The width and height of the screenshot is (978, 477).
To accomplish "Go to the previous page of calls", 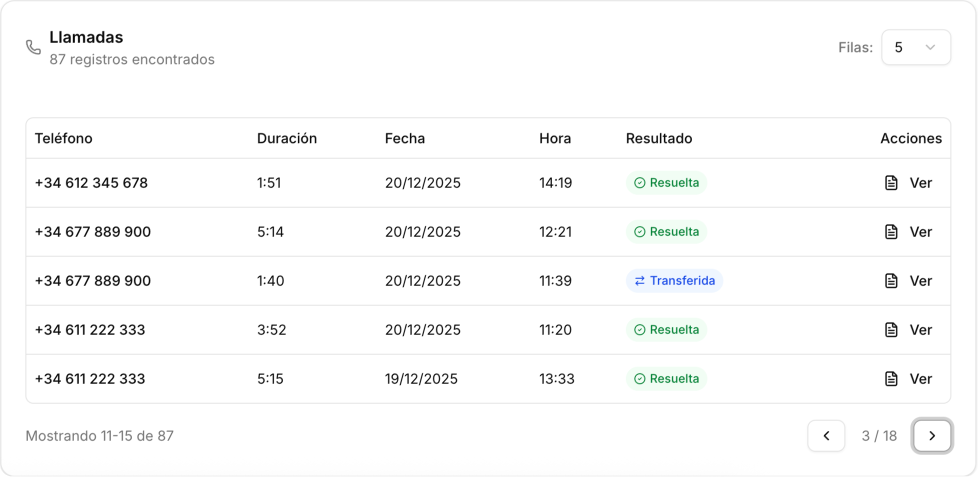I will pyautogui.click(x=826, y=436).
